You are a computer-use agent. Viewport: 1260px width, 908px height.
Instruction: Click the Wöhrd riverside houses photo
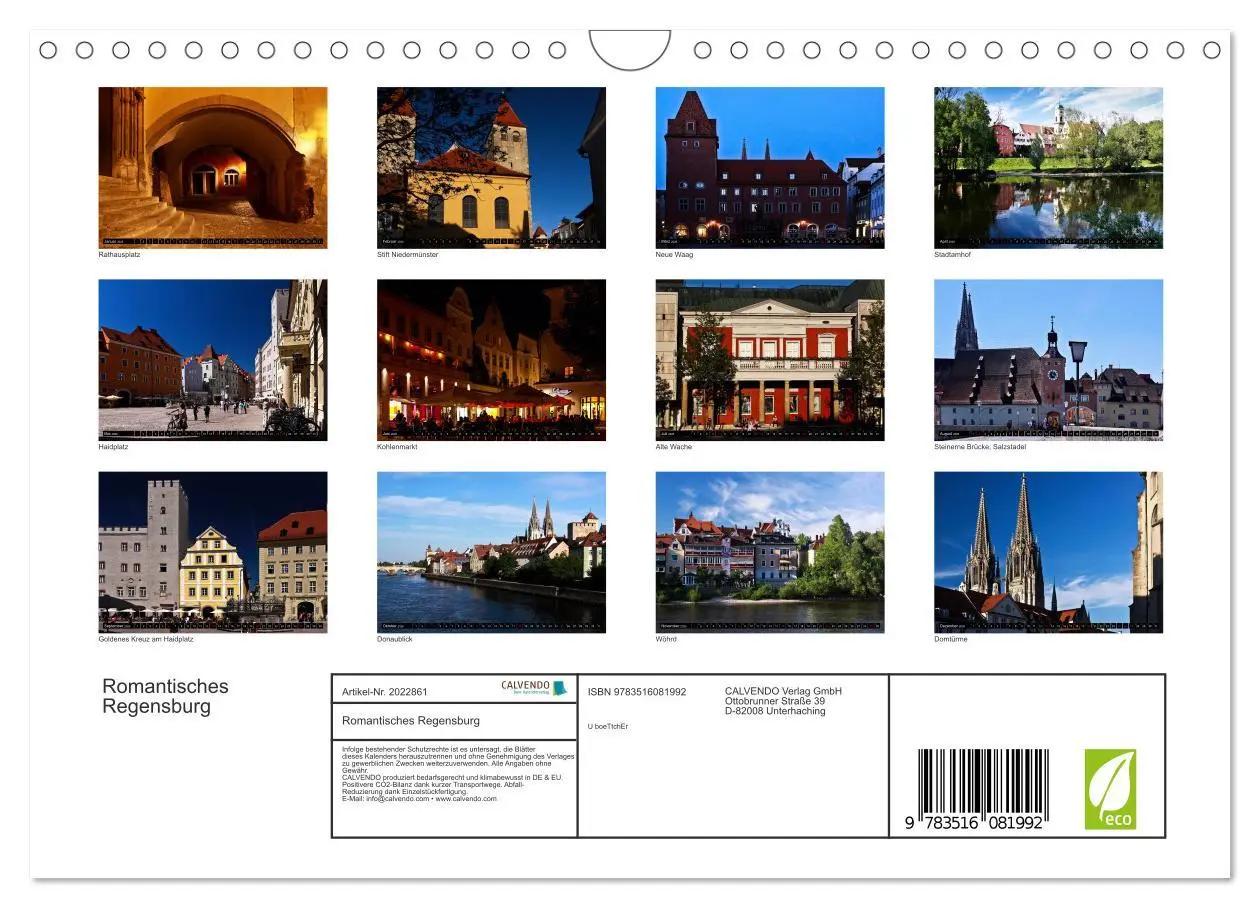click(770, 552)
